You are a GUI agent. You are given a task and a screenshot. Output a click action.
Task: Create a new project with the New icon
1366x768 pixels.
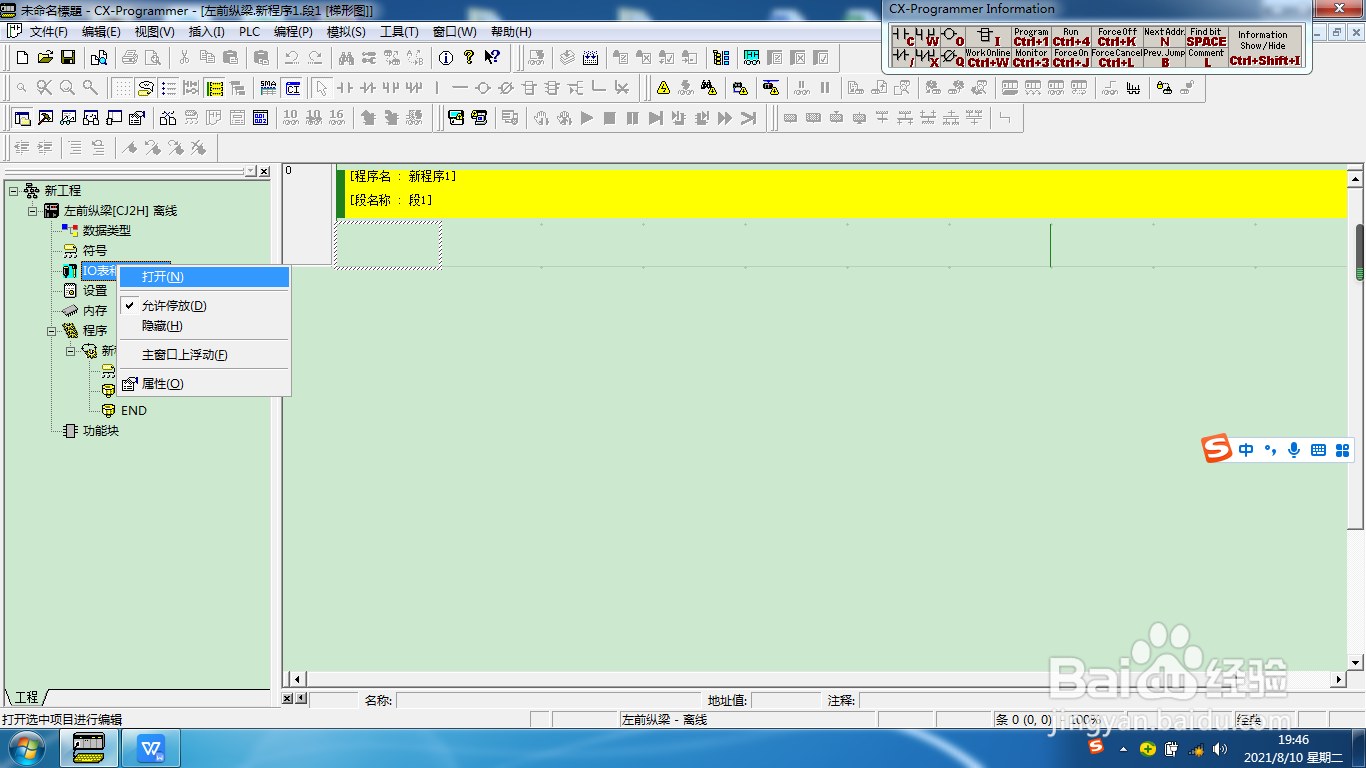[x=23, y=57]
